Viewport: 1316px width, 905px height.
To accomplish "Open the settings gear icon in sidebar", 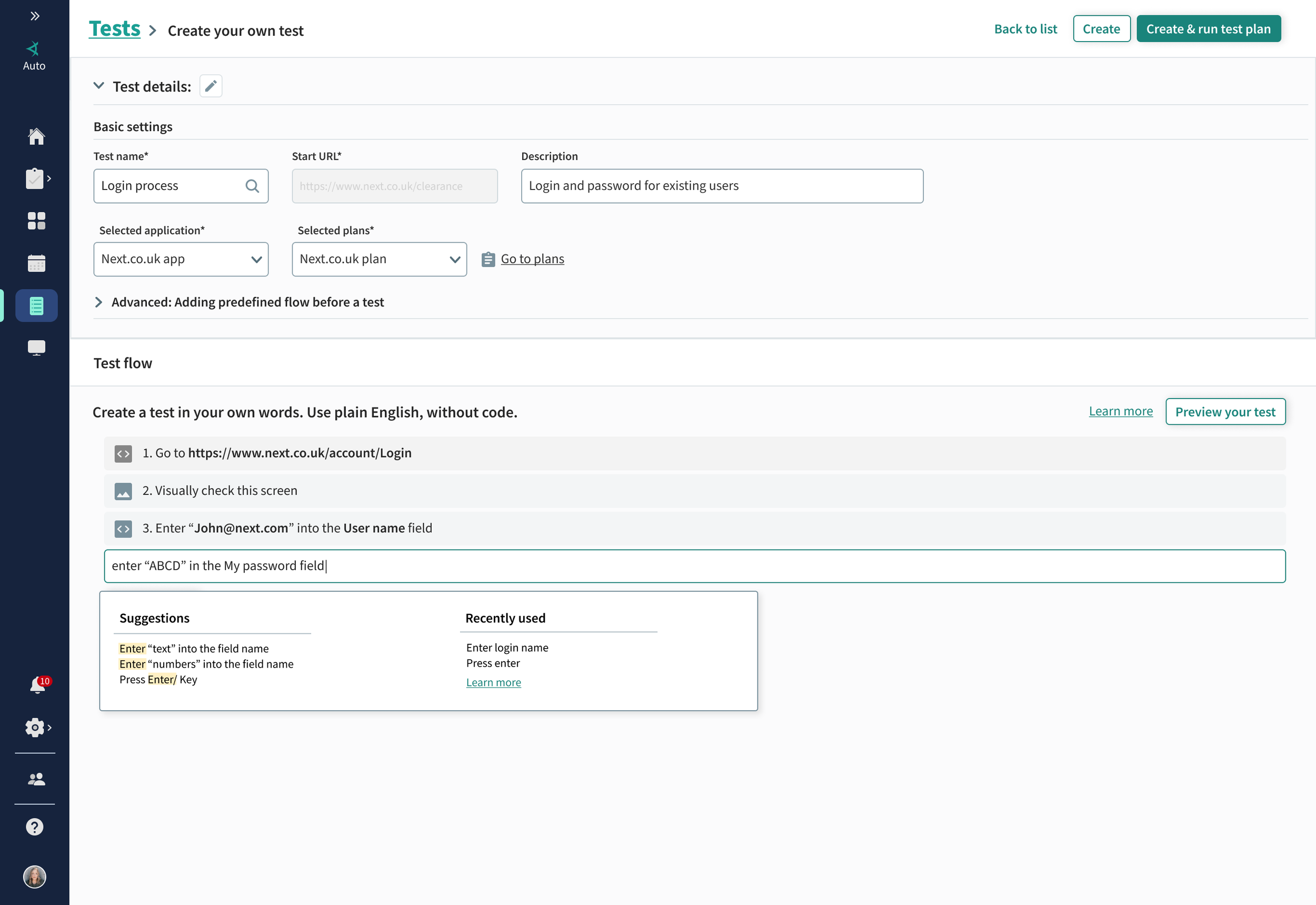I will [x=35, y=728].
